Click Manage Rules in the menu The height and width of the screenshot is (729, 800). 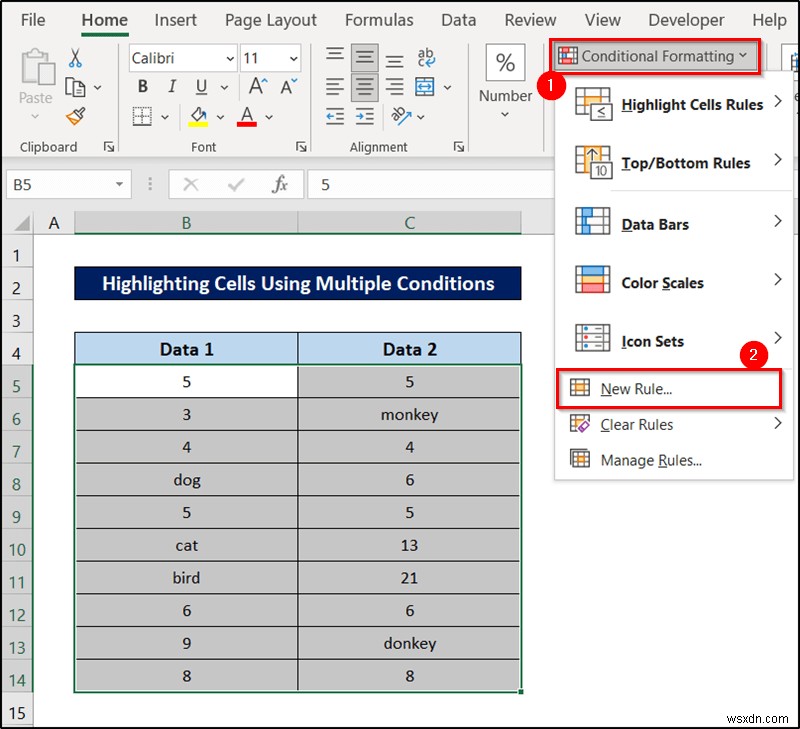pyautogui.click(x=651, y=458)
